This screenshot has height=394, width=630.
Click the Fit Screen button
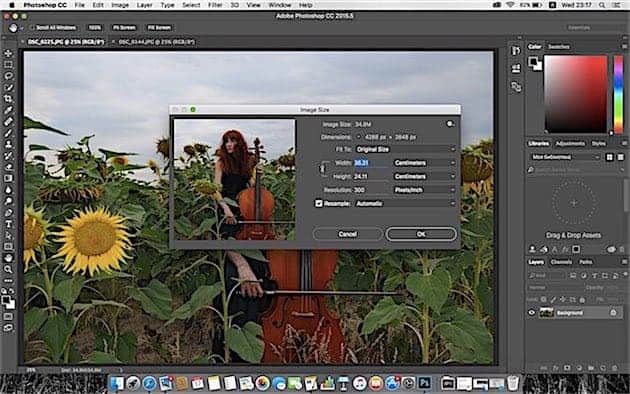[x=124, y=28]
